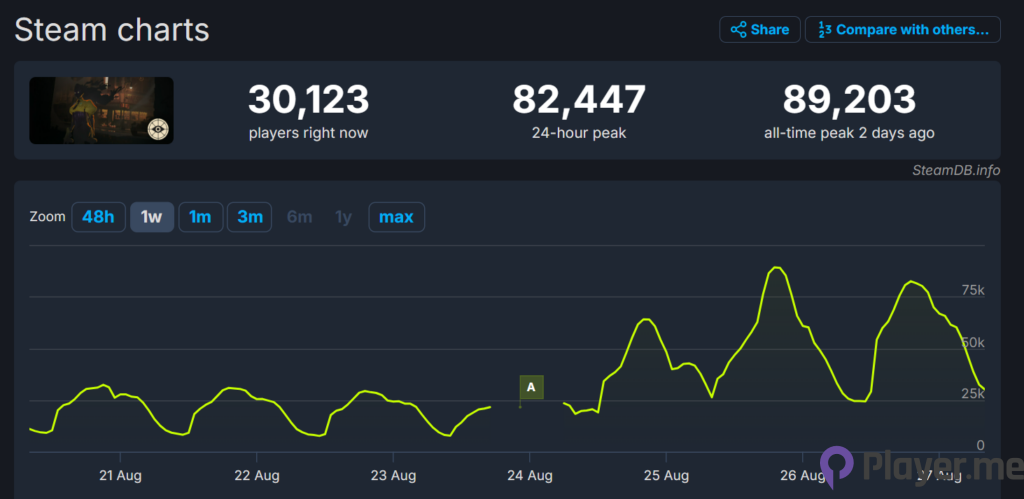
Task: Click the 21 Aug axis label
Action: [120, 475]
